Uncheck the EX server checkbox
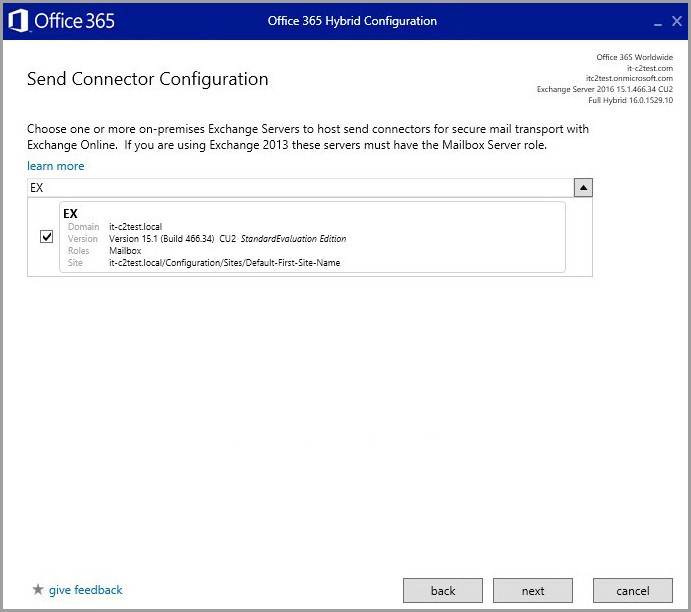This screenshot has width=691, height=612. [46, 237]
